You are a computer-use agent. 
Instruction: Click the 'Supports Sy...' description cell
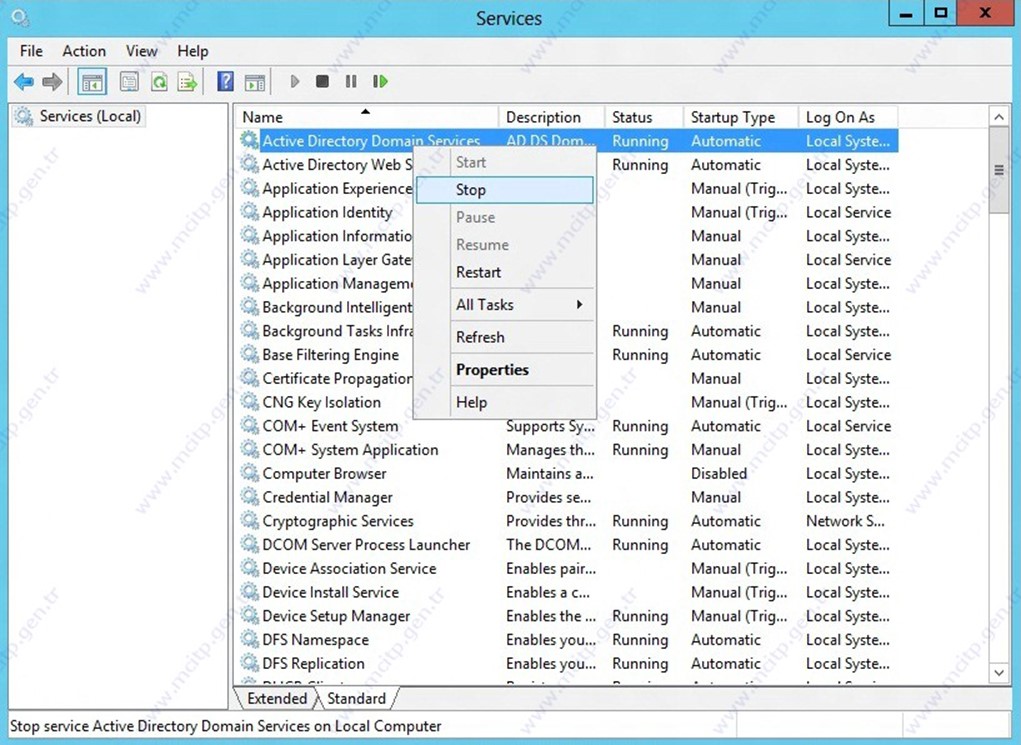(x=550, y=426)
